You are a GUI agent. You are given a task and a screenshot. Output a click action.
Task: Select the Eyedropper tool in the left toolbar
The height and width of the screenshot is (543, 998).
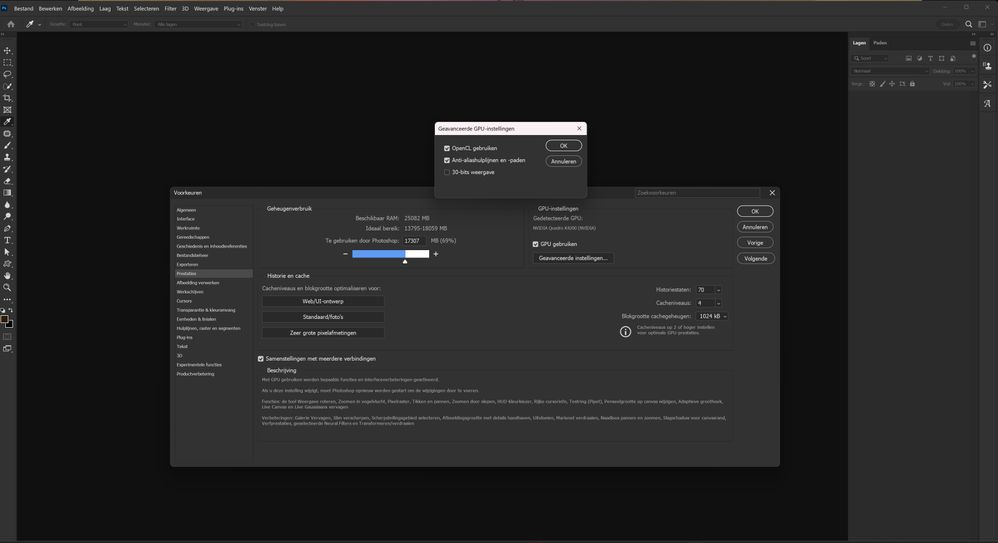(x=7, y=122)
